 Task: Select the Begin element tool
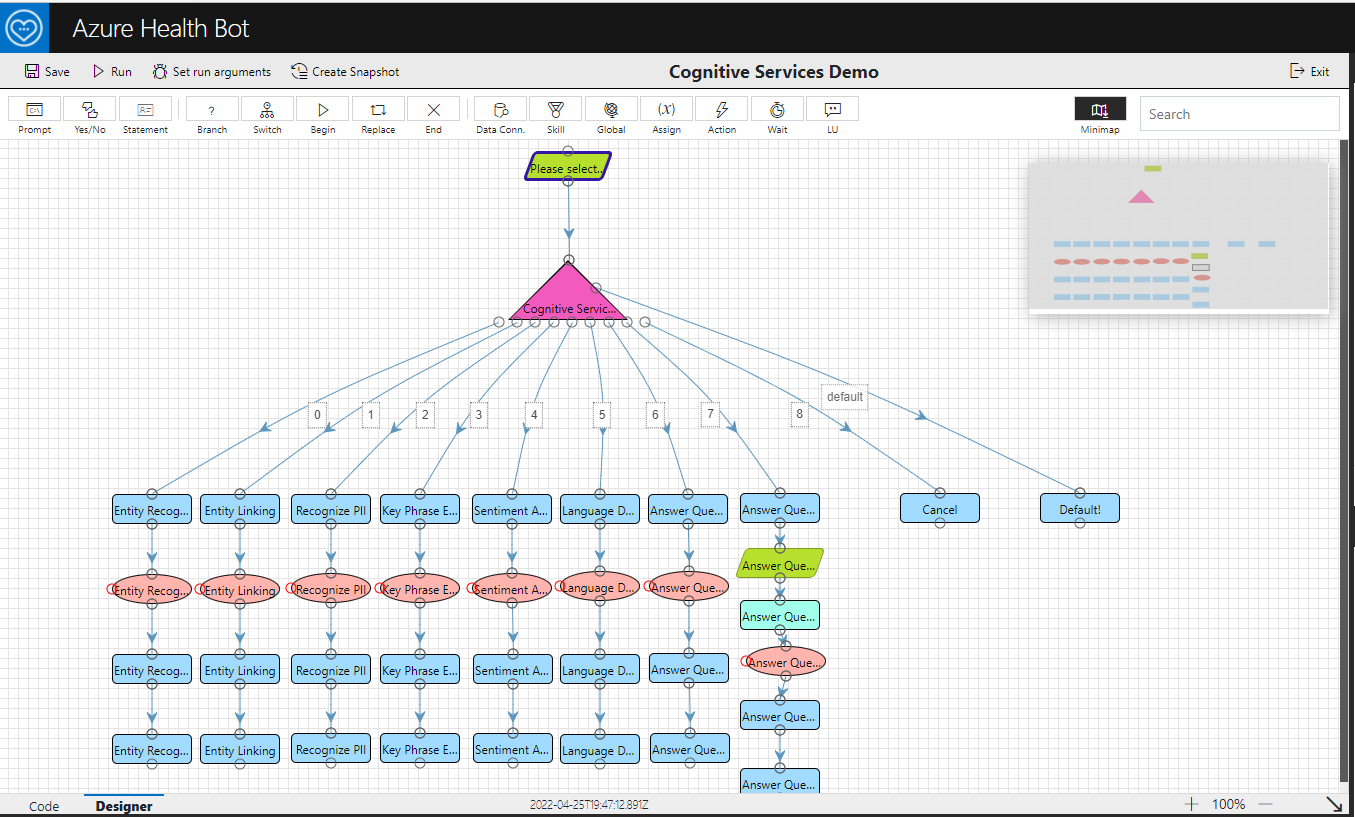coord(323,116)
